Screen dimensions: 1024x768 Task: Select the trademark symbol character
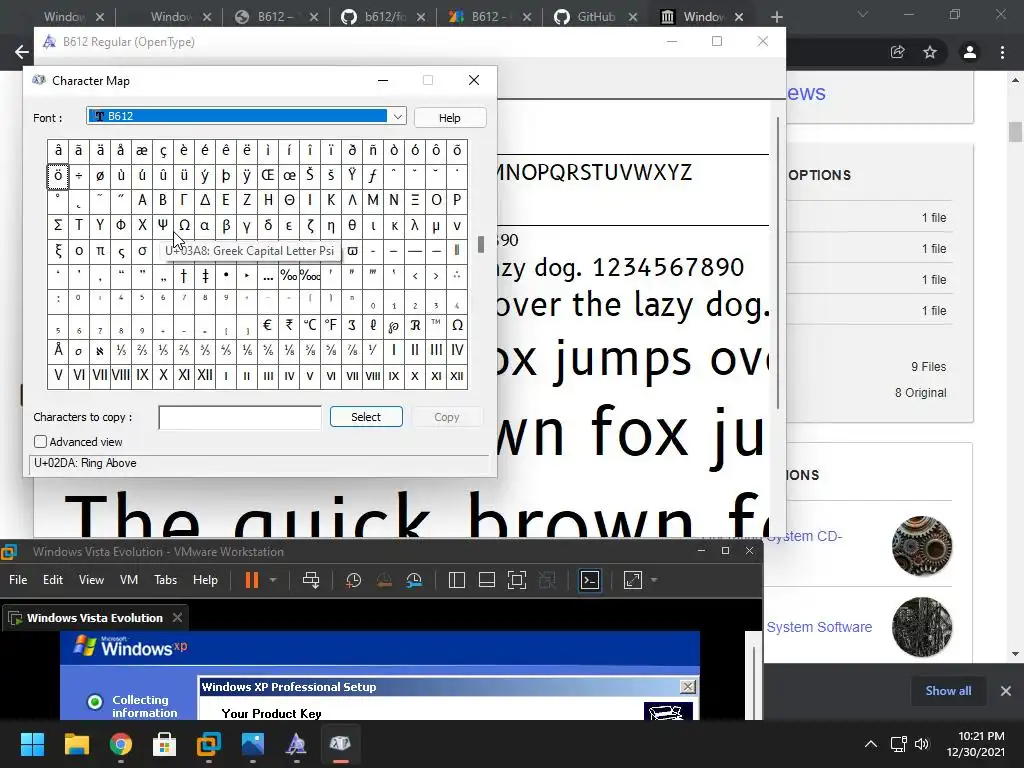coord(436,325)
